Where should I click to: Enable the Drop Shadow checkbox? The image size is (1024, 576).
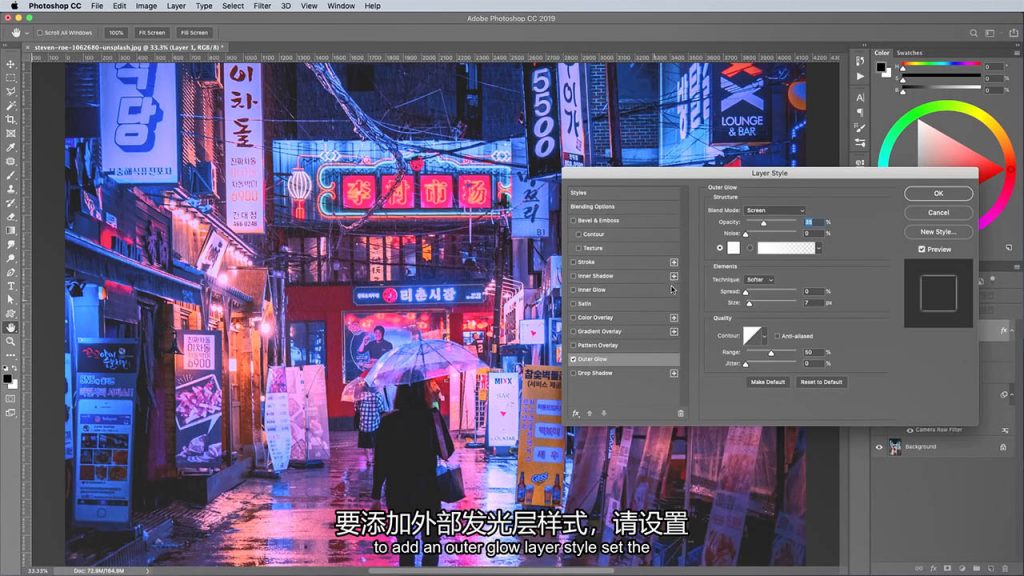[573, 373]
